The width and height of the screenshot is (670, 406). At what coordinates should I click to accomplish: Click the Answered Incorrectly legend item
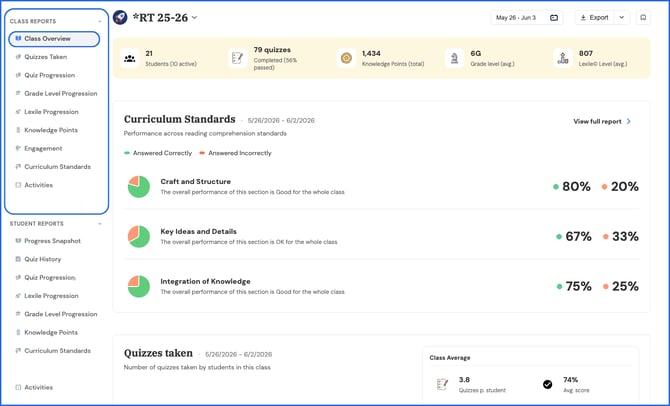pyautogui.click(x=235, y=153)
